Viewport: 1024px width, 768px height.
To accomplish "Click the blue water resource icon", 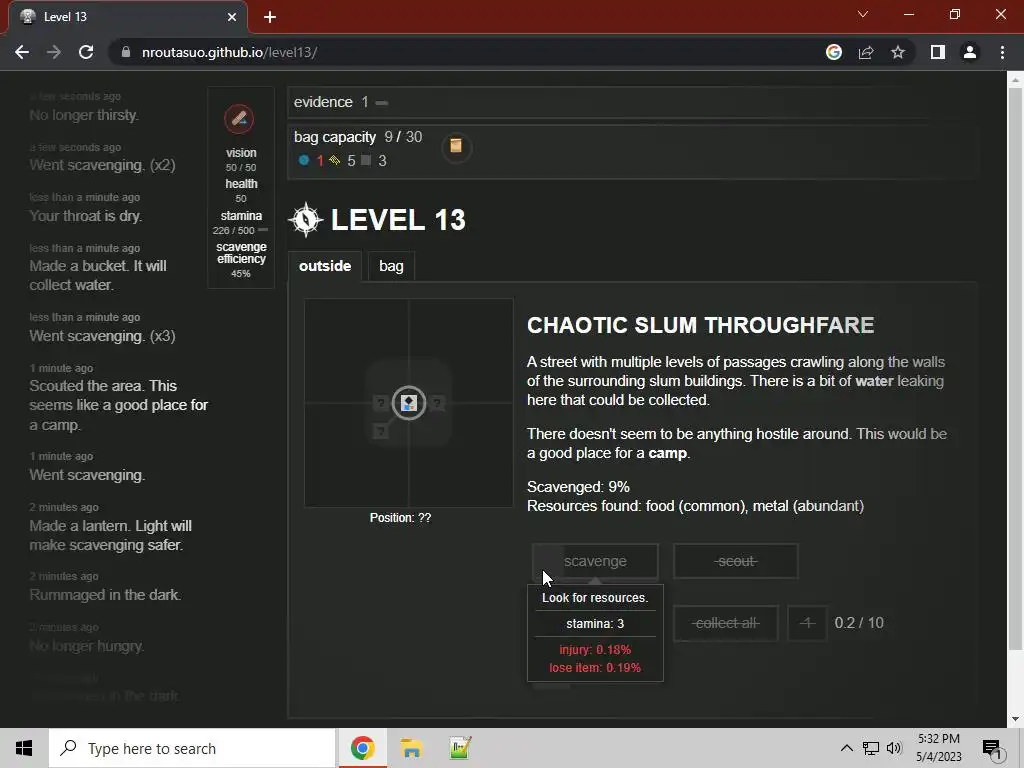I will pyautogui.click(x=304, y=160).
